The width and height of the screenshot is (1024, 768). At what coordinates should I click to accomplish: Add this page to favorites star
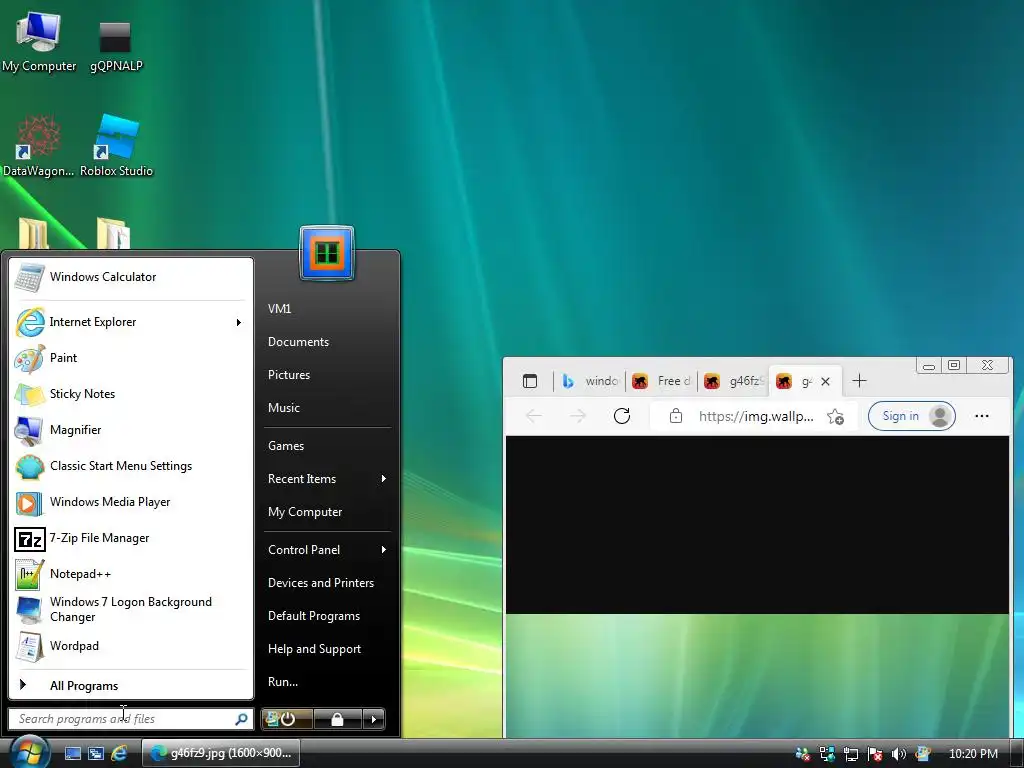coord(835,417)
